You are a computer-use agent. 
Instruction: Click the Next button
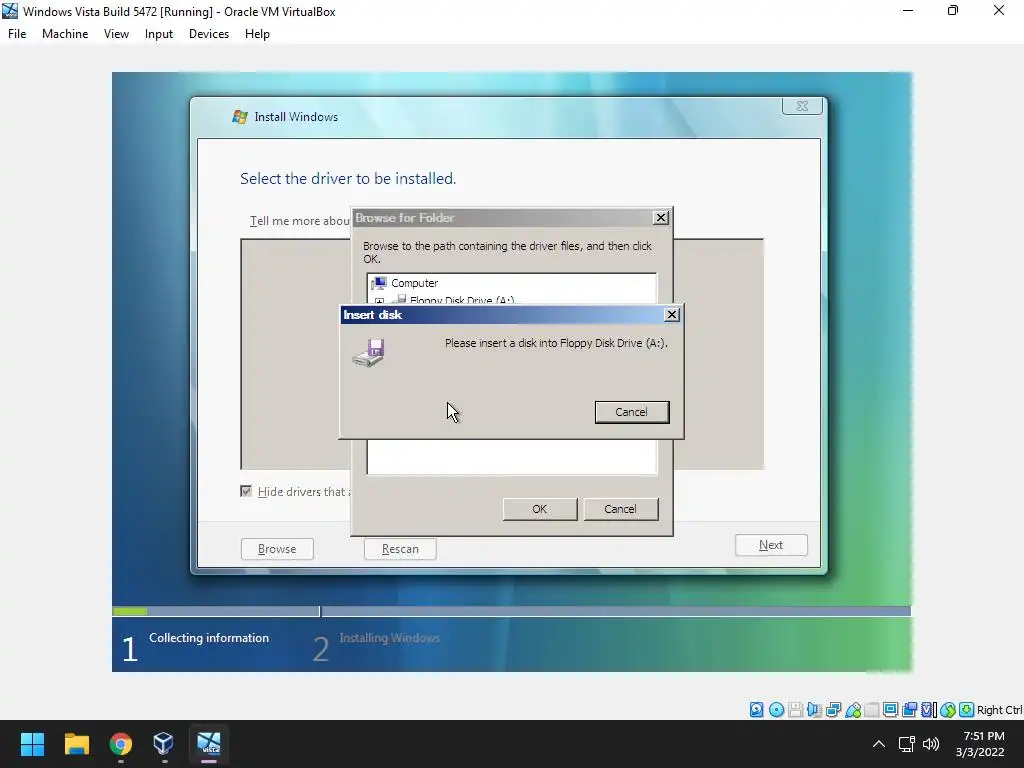[x=771, y=545]
